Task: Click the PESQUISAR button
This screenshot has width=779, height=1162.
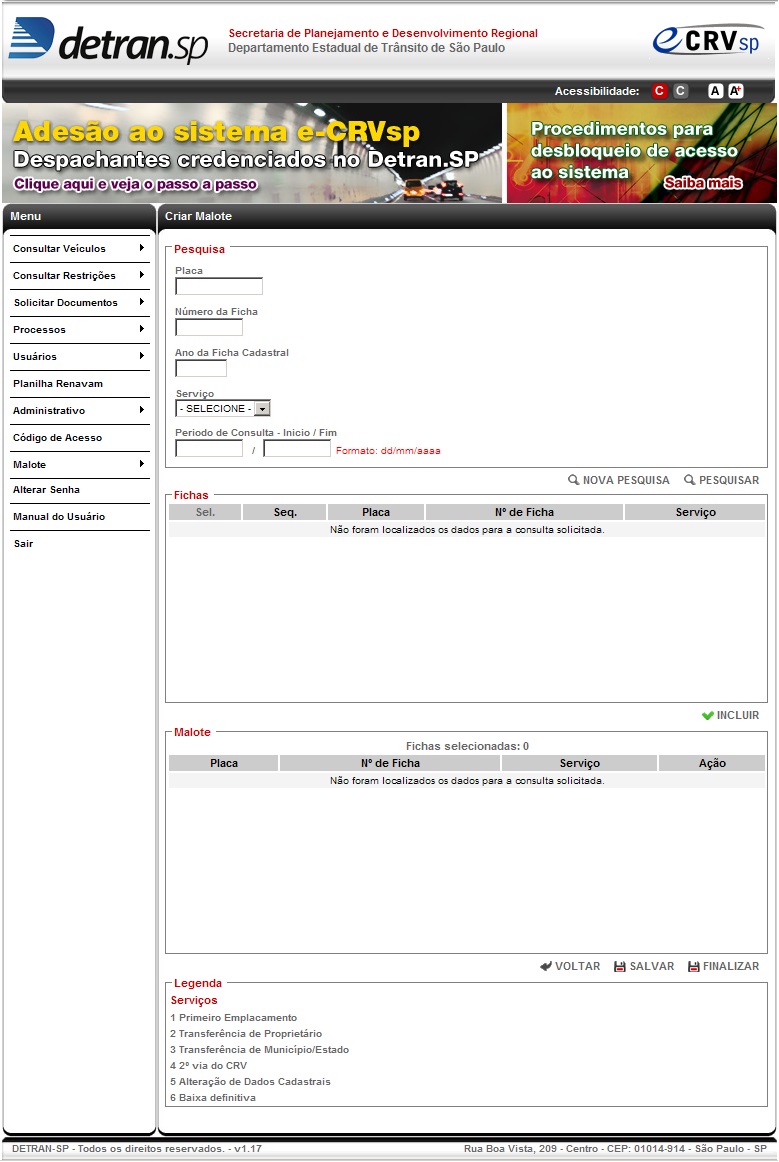Action: click(x=722, y=480)
